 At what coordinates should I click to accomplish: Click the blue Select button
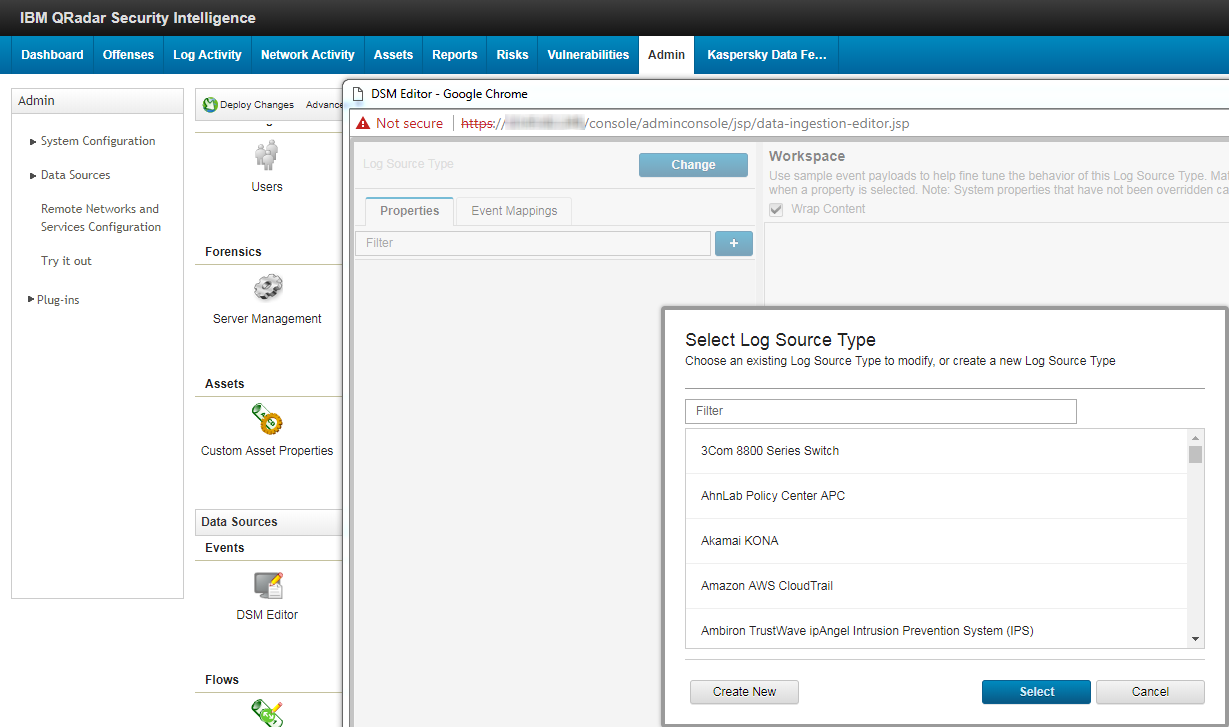tap(1036, 692)
